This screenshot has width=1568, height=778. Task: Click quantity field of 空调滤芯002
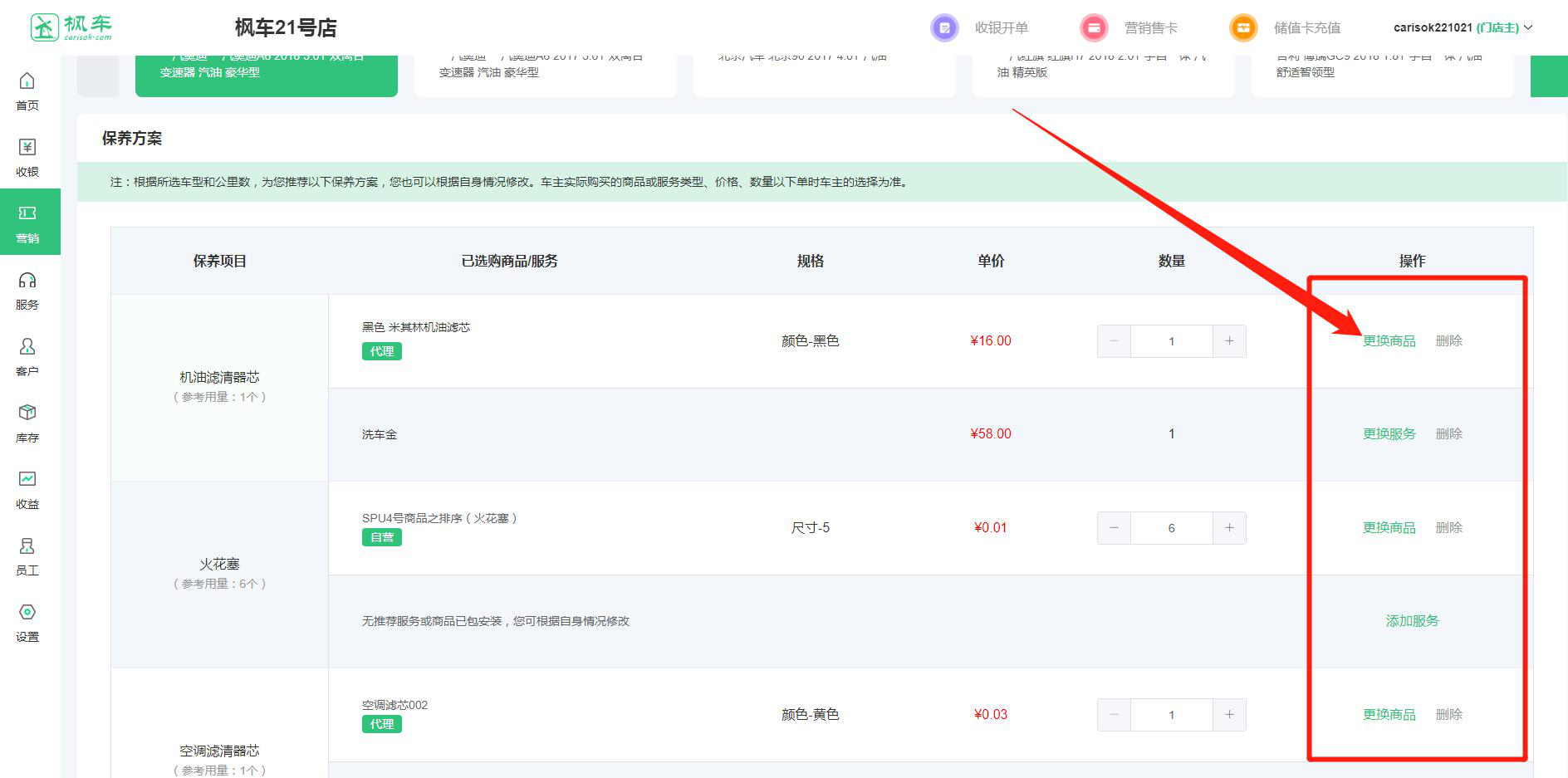tap(1172, 715)
